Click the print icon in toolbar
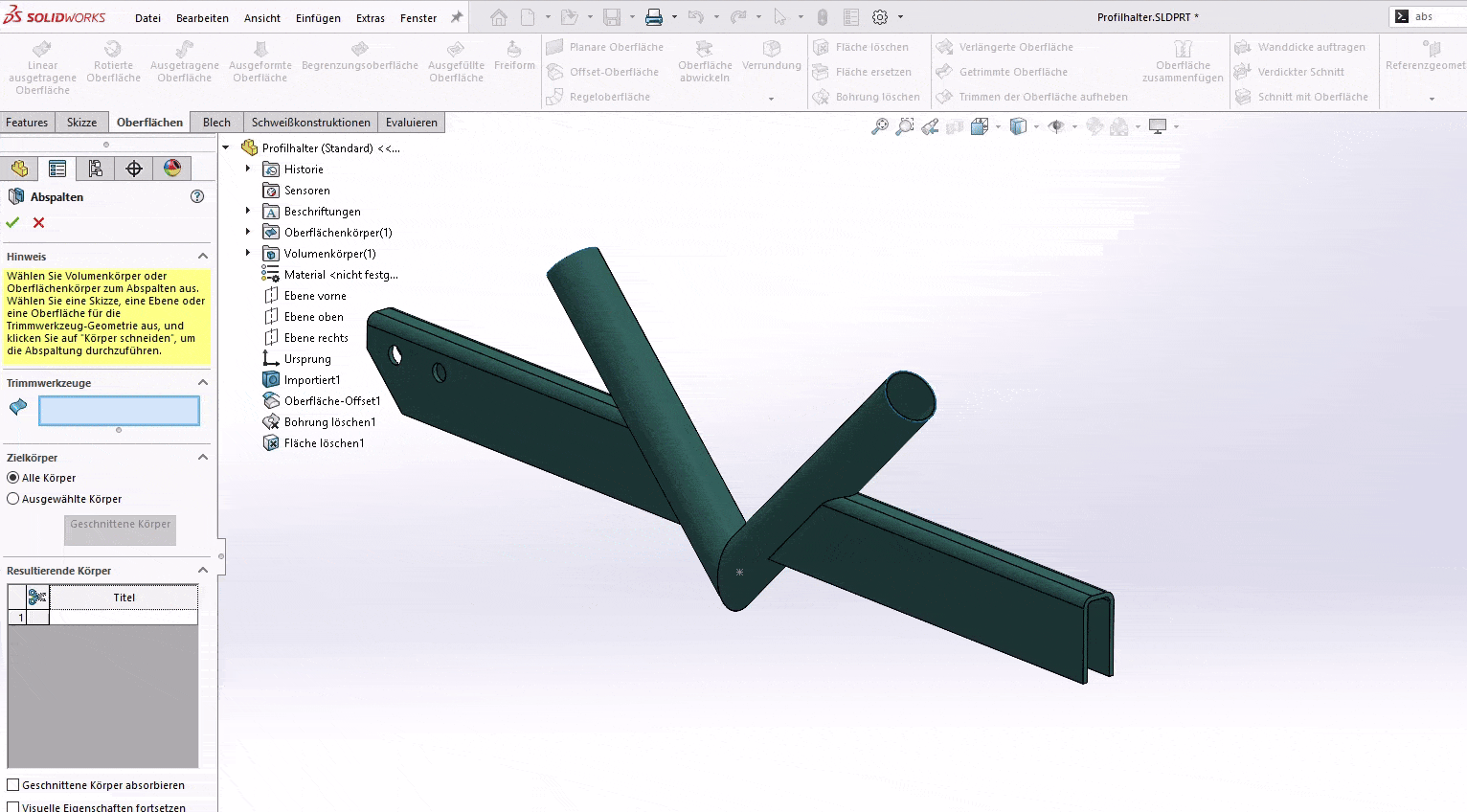The image size is (1467, 812). click(654, 17)
